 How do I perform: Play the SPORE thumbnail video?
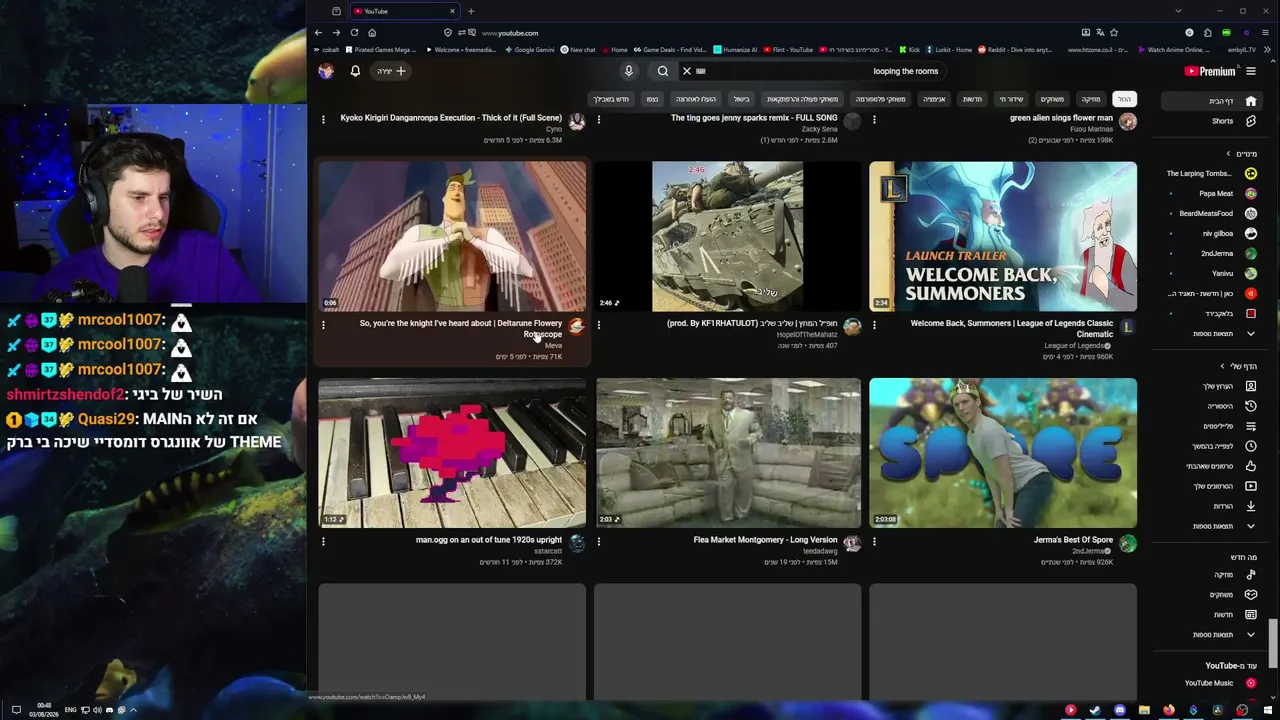coord(1003,453)
